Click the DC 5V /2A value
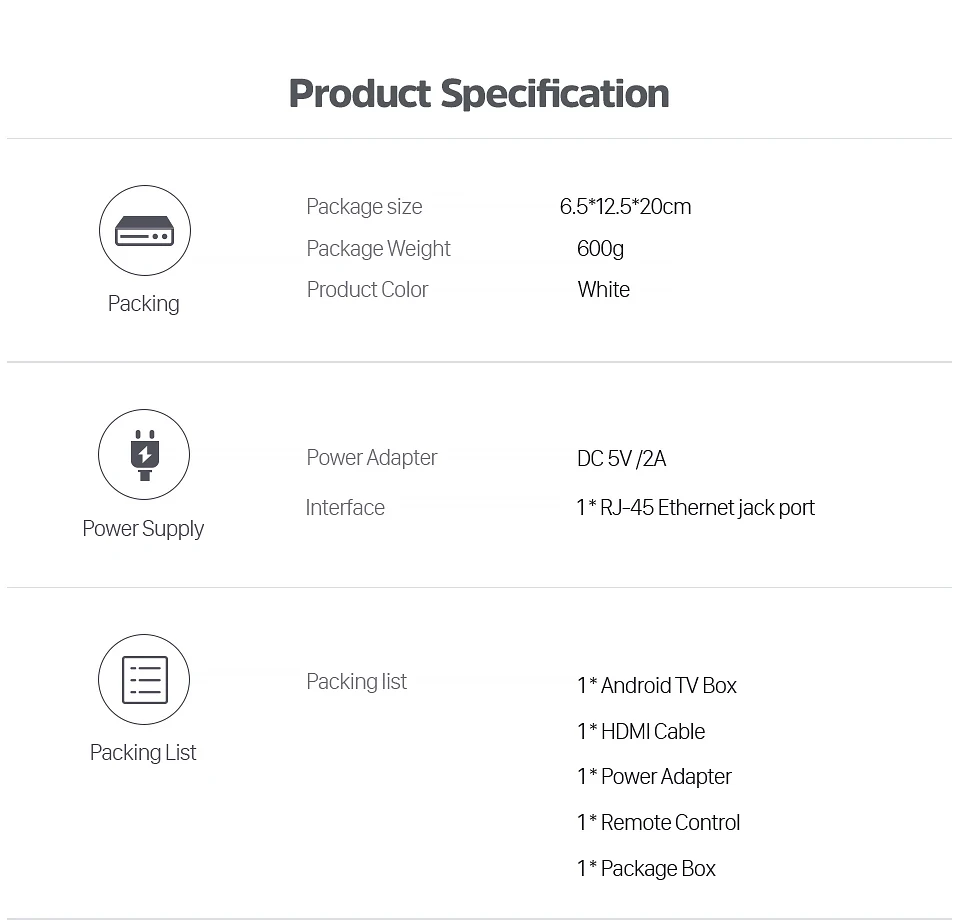Screen dimensions: 960x920 tap(621, 459)
